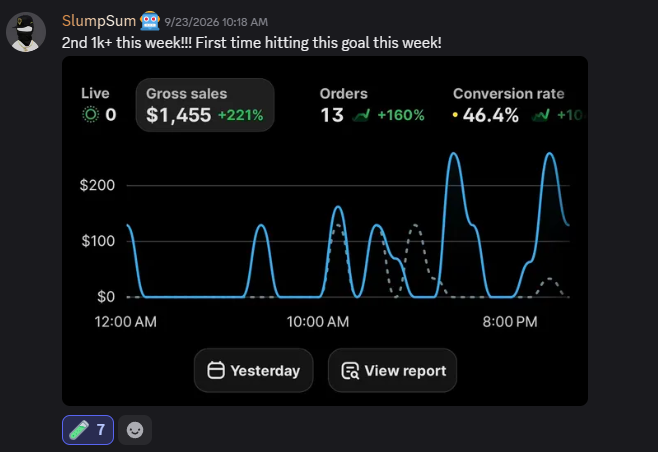Click the 12:00 AM time axis label
Image resolution: width=658 pixels, height=452 pixels.
pyautogui.click(x=125, y=322)
